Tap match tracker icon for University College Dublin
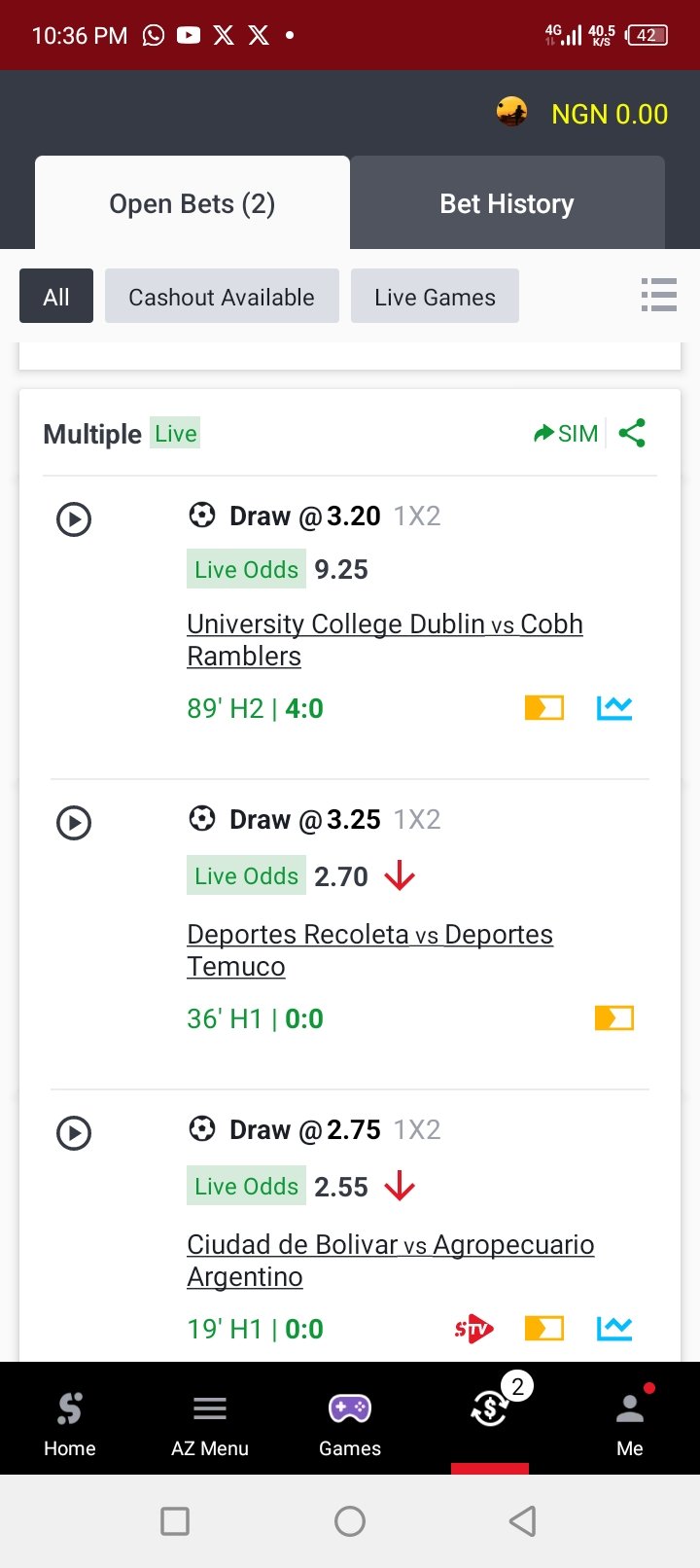The height and width of the screenshot is (1568, 700). tap(543, 708)
